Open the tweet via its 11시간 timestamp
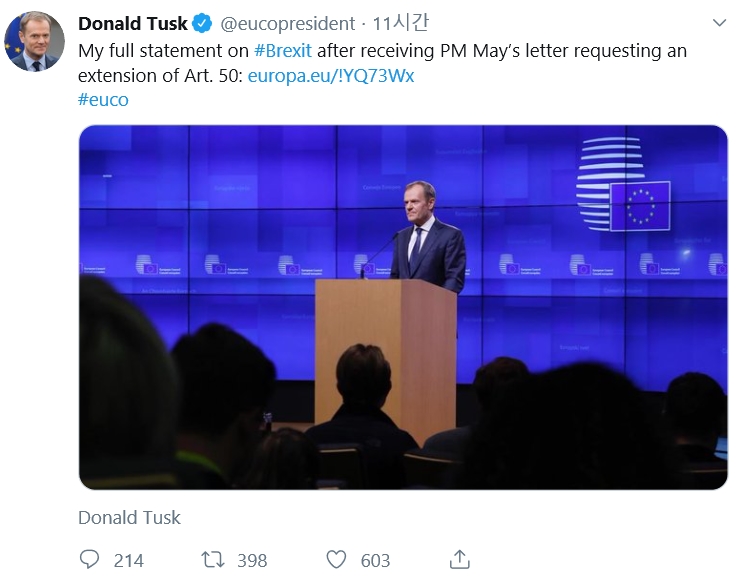Screen dimensions: 738x583 coord(404,23)
